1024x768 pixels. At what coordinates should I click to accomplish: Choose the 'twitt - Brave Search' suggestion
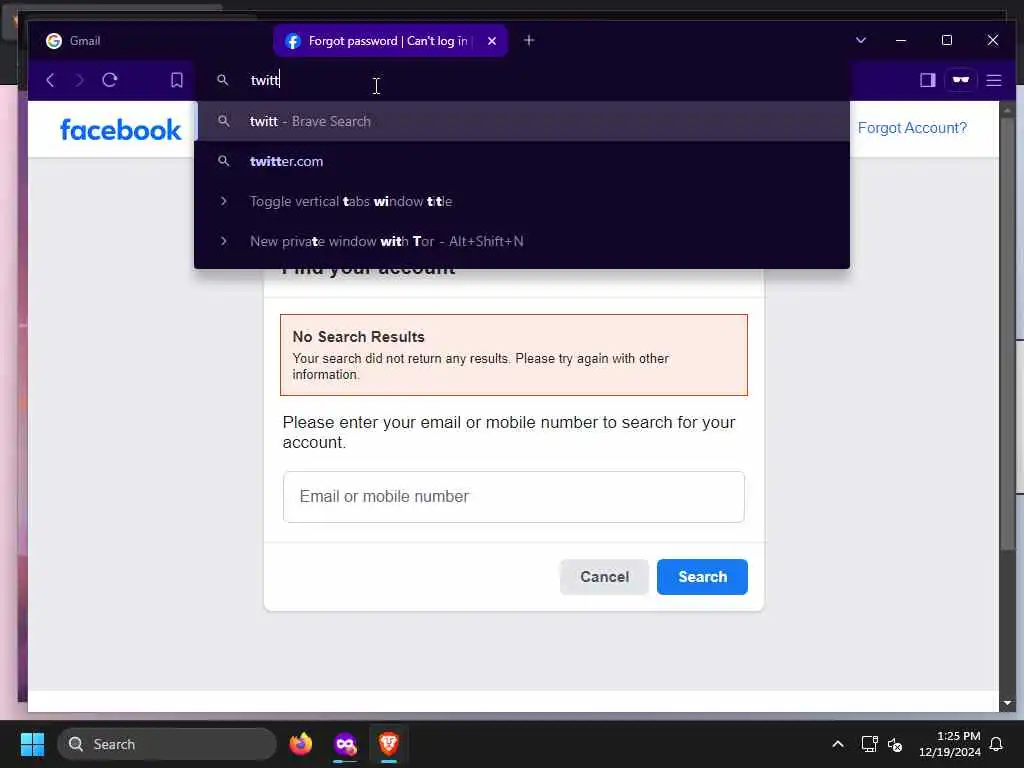click(x=522, y=121)
